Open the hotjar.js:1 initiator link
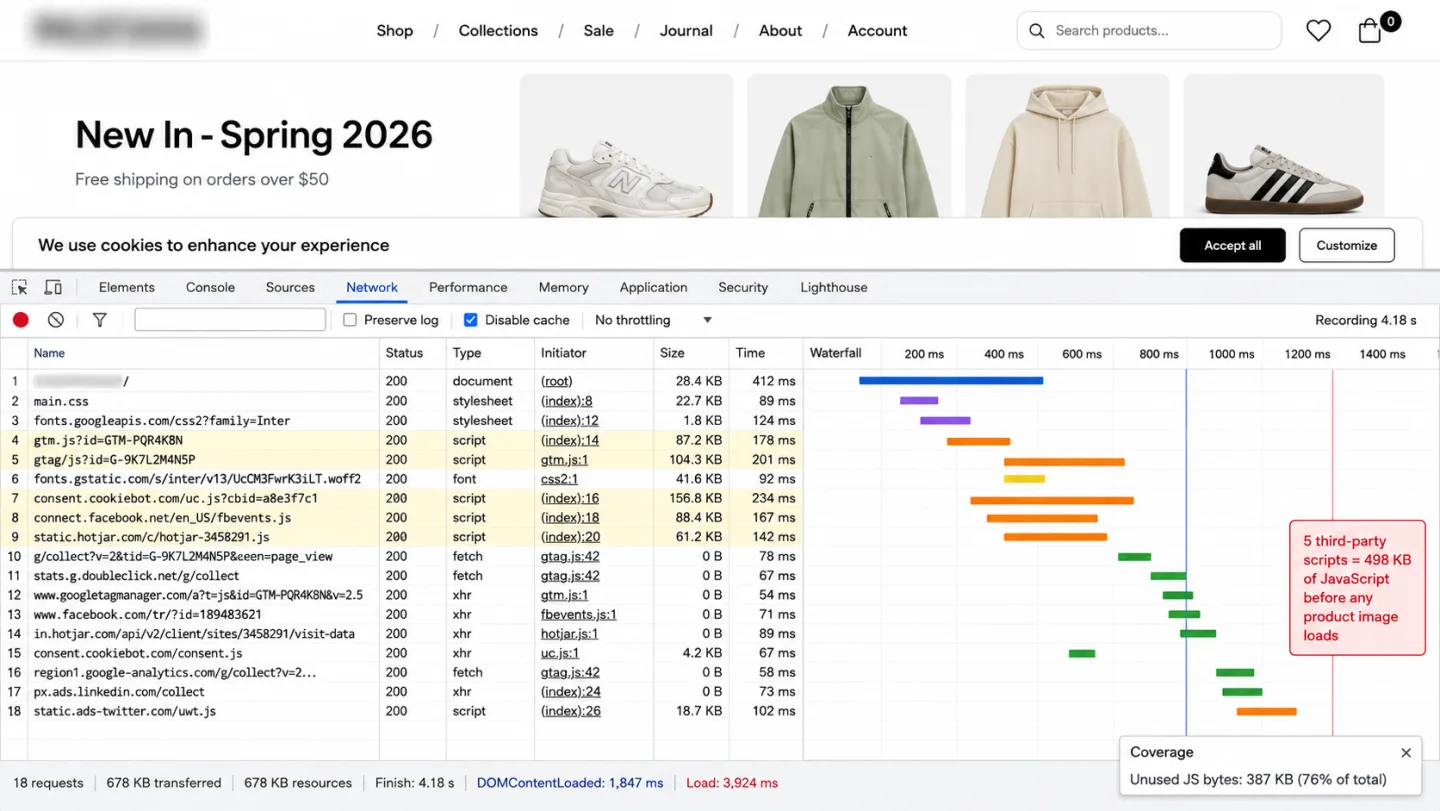Screen dimensions: 1440x811 pyautogui.click(x=569, y=634)
